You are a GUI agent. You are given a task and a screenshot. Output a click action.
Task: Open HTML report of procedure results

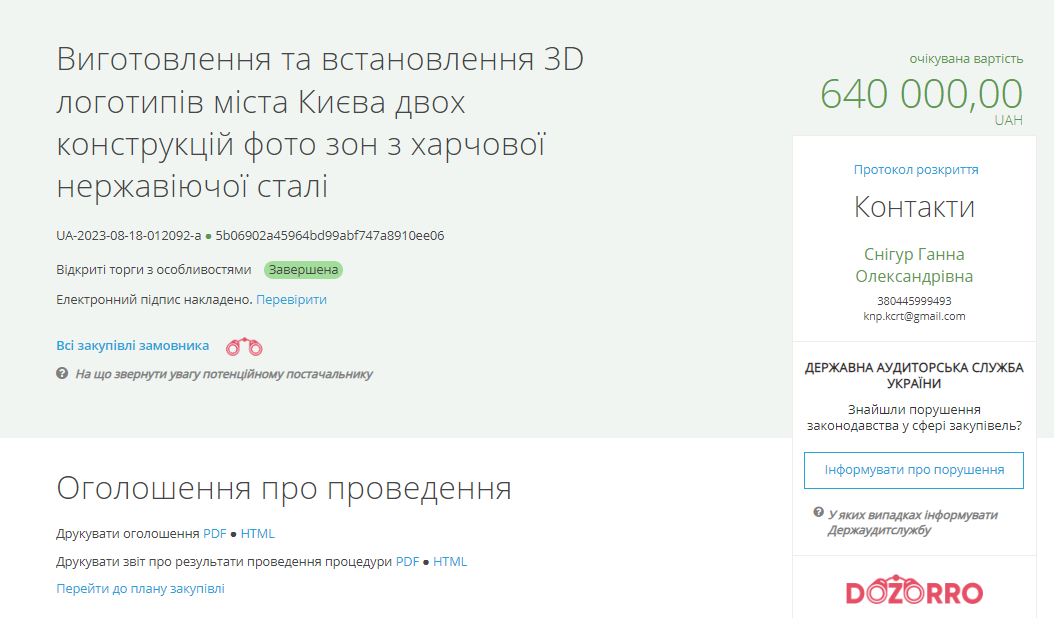(x=450, y=562)
